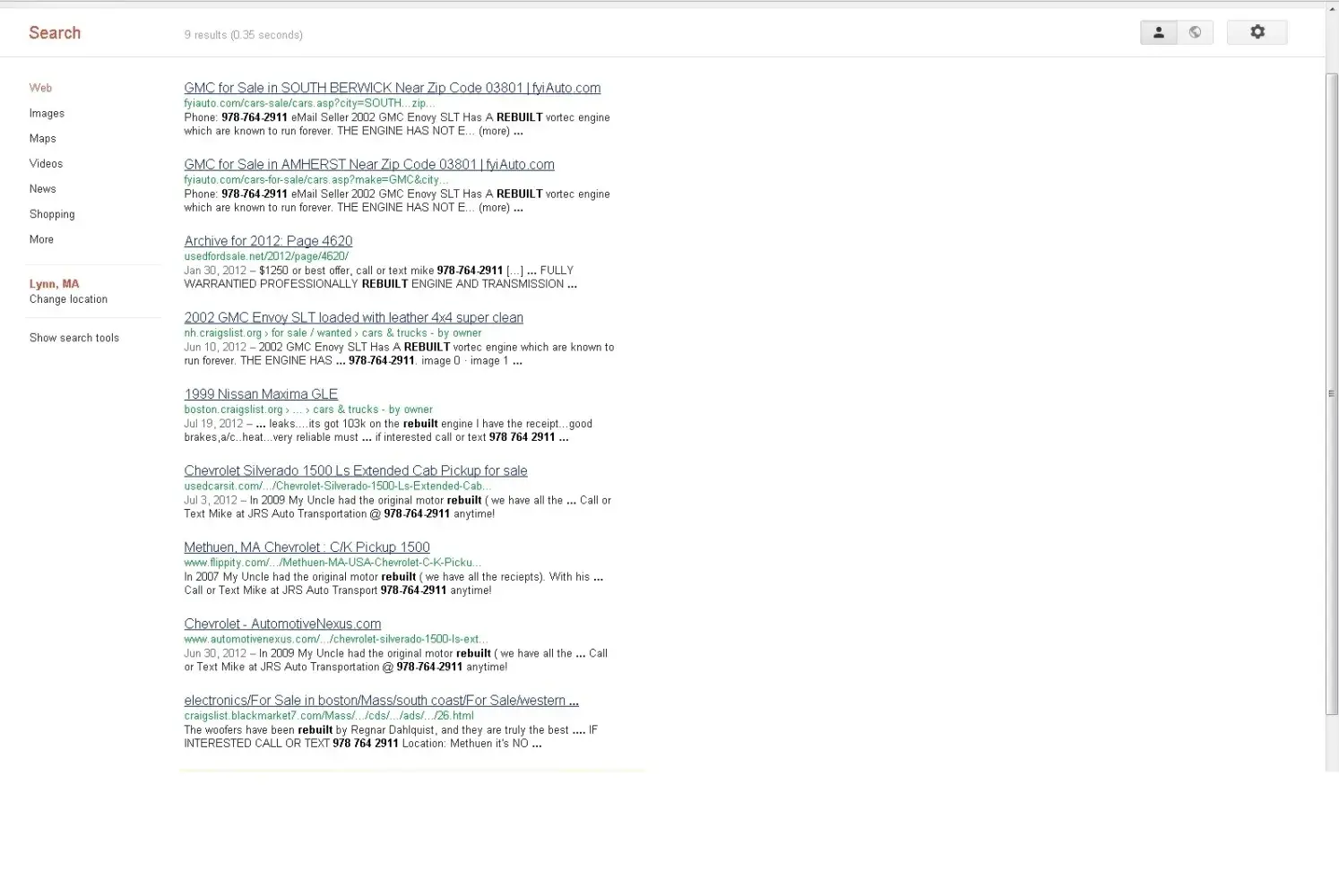The height and width of the screenshot is (896, 1339).
Task: Open the settings gear menu
Action: [1257, 33]
